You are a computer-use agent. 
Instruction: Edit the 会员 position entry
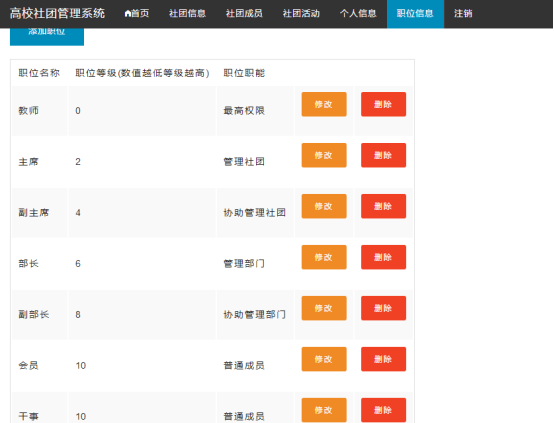coord(324,359)
